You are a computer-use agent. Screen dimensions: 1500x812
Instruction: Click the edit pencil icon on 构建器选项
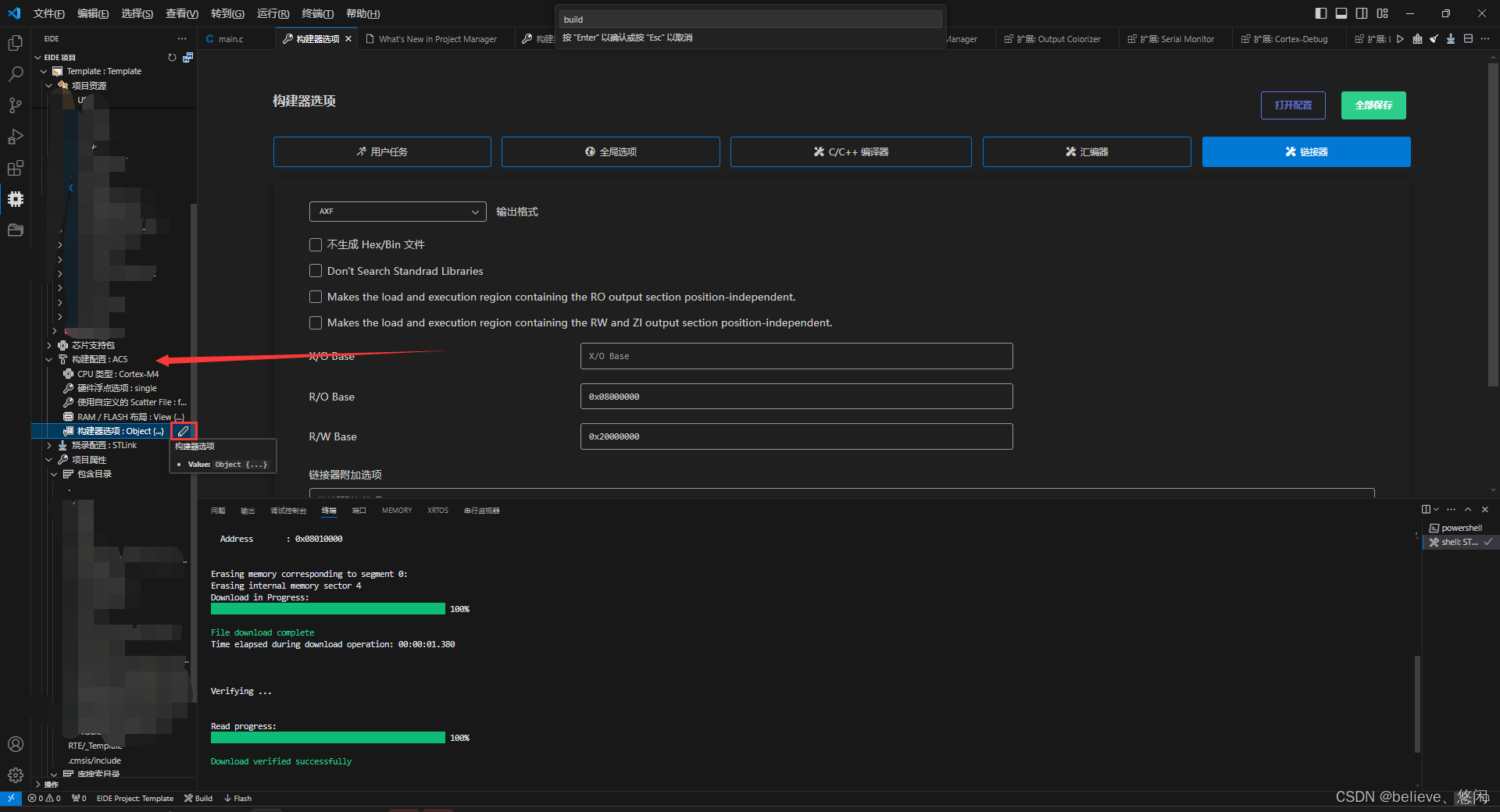pos(183,430)
